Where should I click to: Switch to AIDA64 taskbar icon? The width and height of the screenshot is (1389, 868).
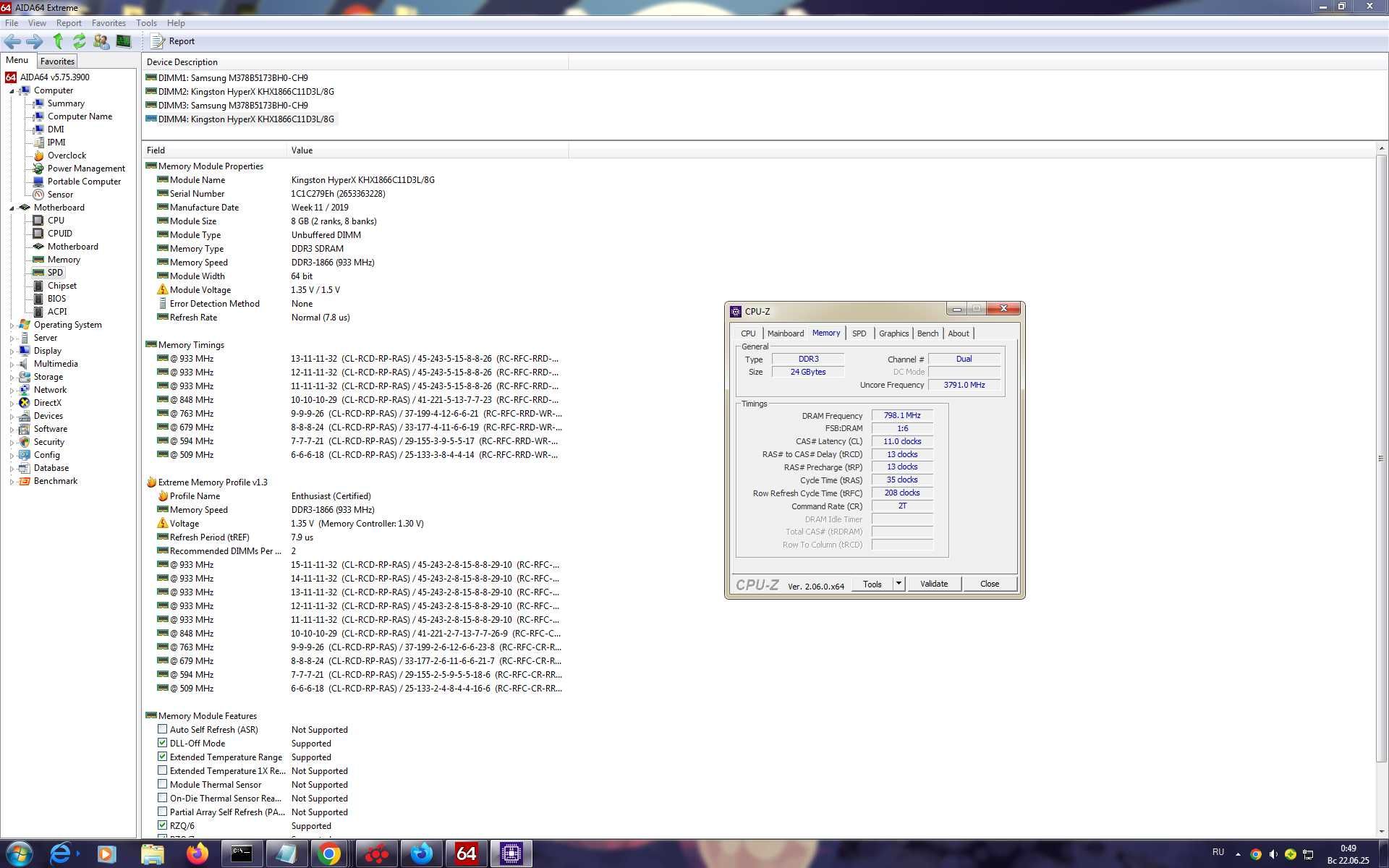click(x=466, y=854)
